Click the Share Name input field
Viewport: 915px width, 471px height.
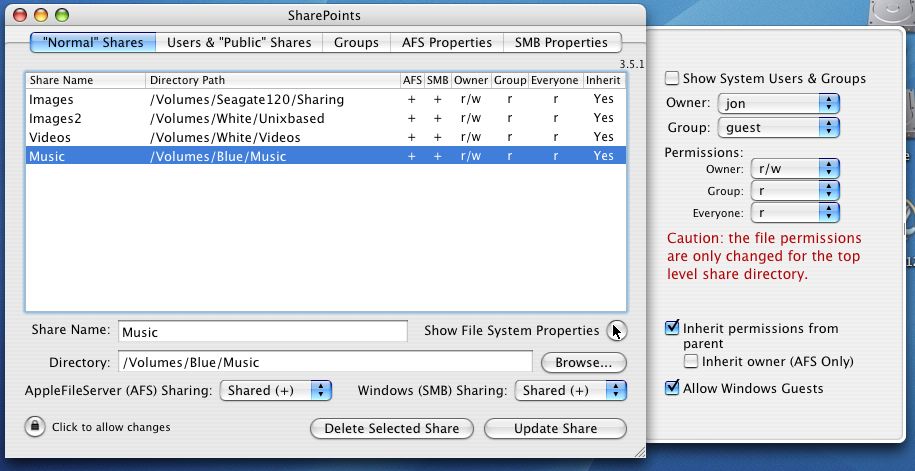263,332
